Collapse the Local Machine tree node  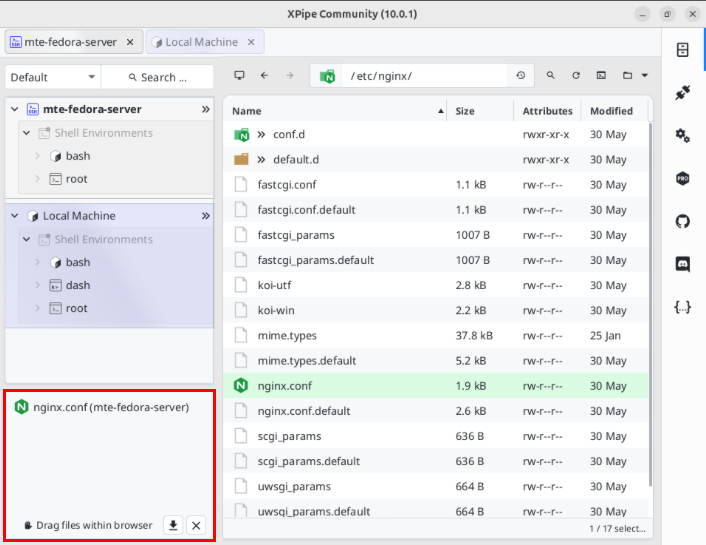pyautogui.click(x=15, y=216)
